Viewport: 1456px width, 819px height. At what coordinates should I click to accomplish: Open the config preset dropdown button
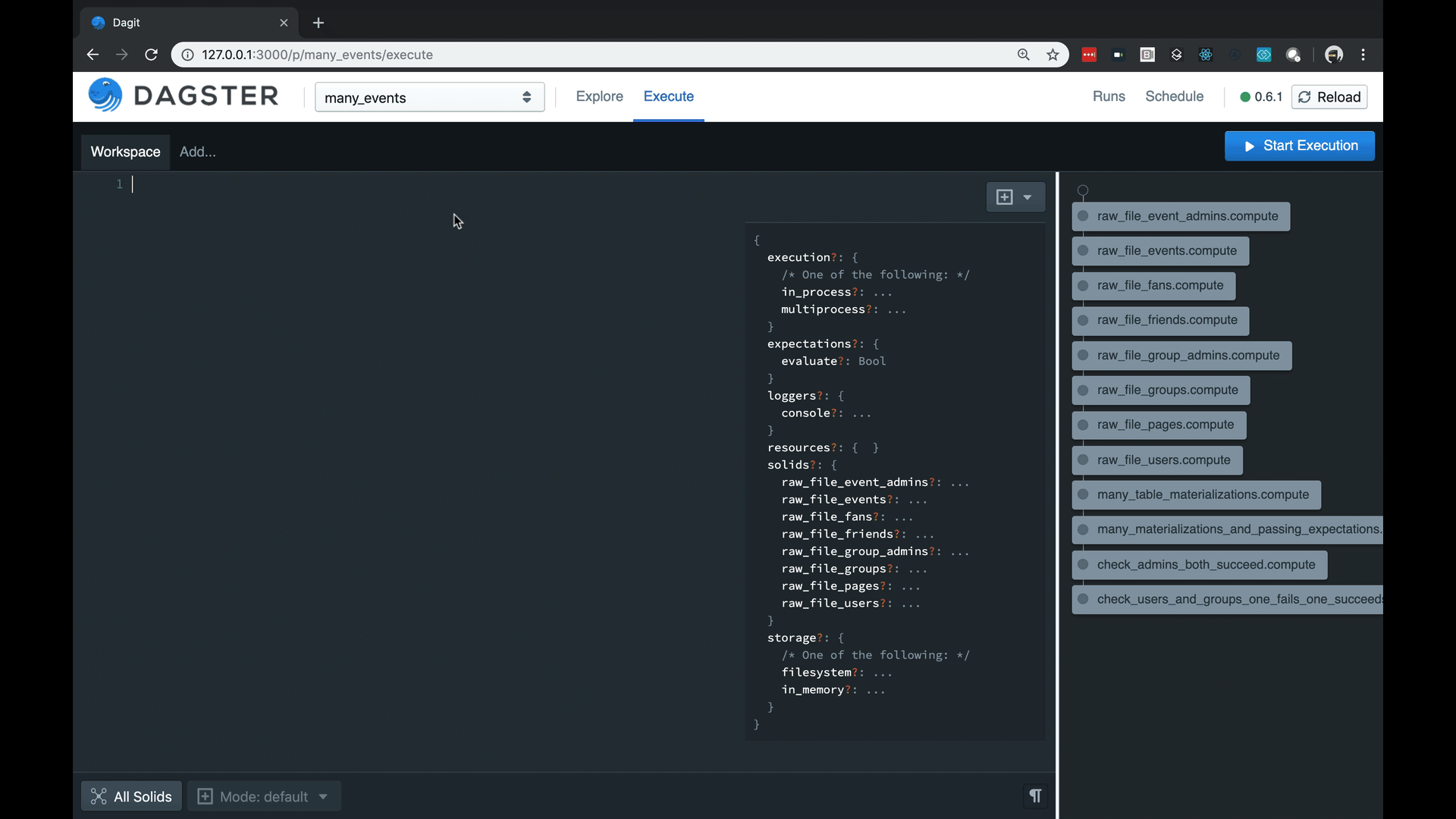(1015, 197)
